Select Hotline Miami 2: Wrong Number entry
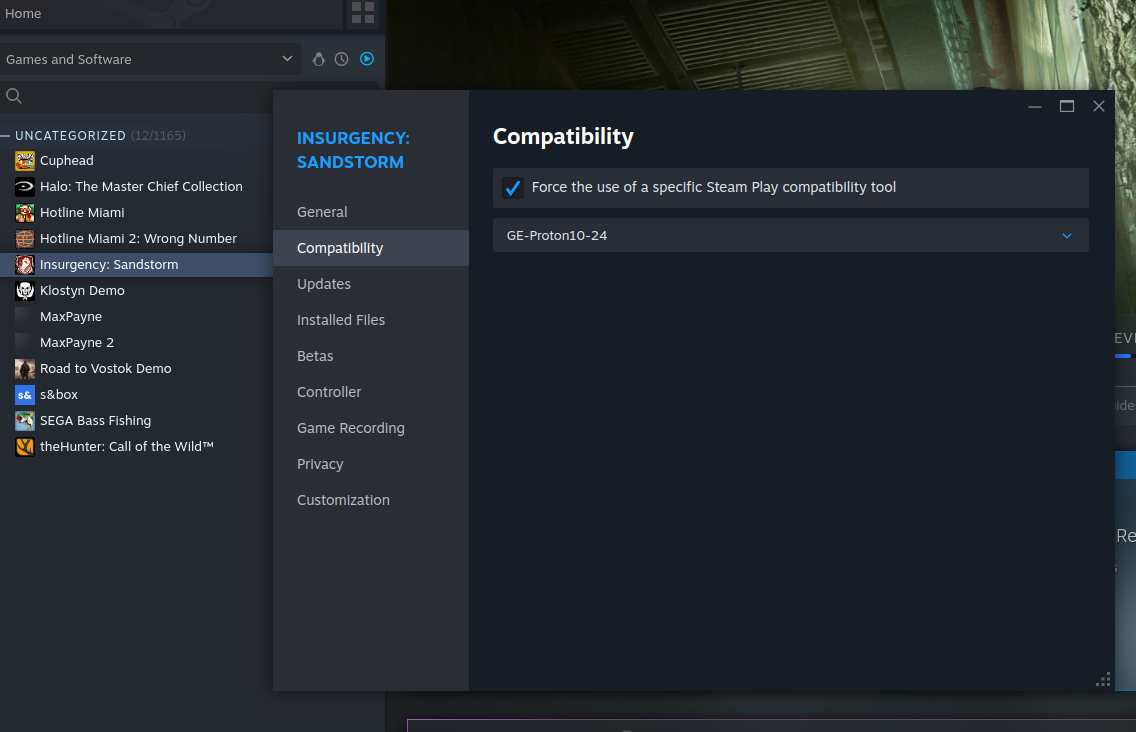This screenshot has height=732, width=1136. [136, 238]
